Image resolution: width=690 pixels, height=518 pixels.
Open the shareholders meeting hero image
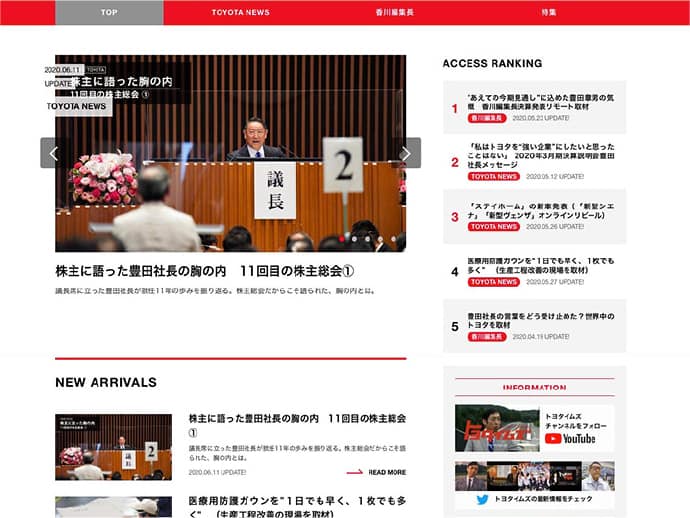click(x=231, y=153)
